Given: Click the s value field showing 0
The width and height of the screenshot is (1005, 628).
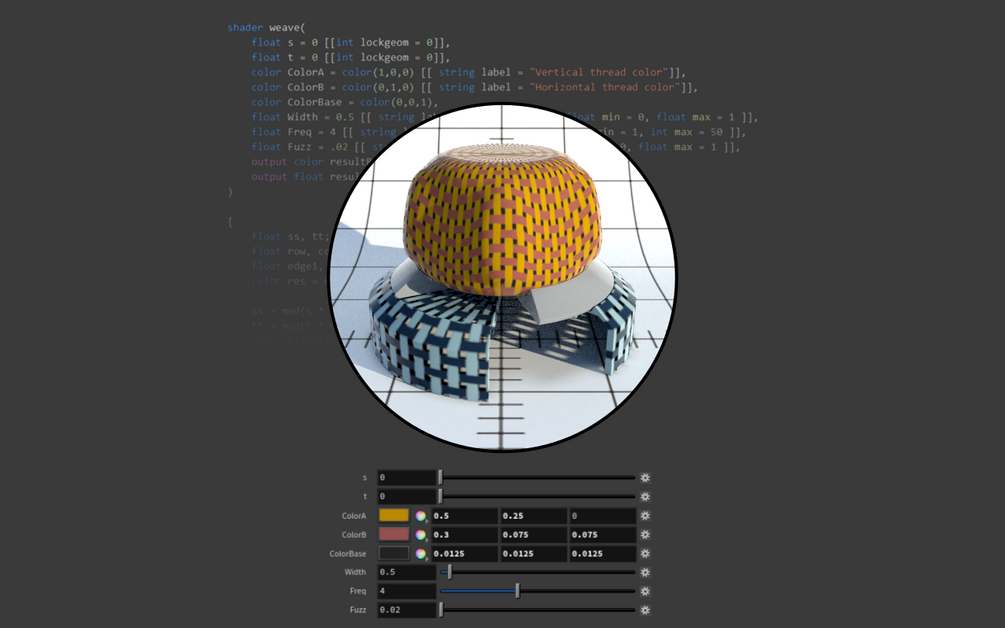Looking at the screenshot, I should (406, 477).
